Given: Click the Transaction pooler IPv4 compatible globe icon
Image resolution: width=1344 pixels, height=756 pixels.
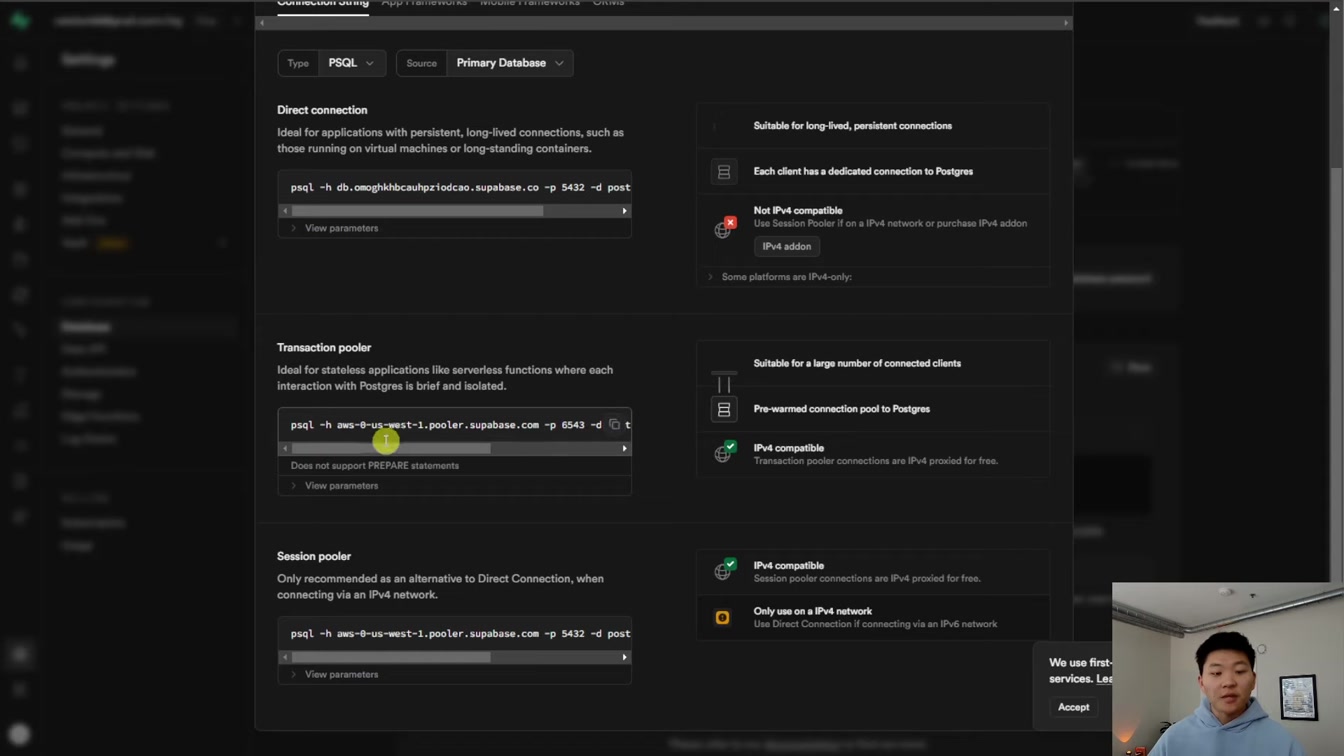Looking at the screenshot, I should tap(724, 452).
